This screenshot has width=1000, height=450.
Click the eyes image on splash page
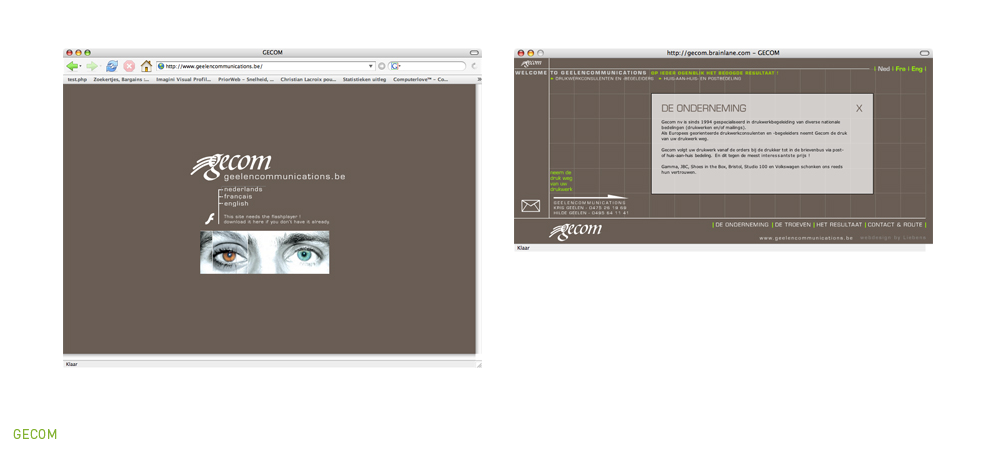pos(265,252)
